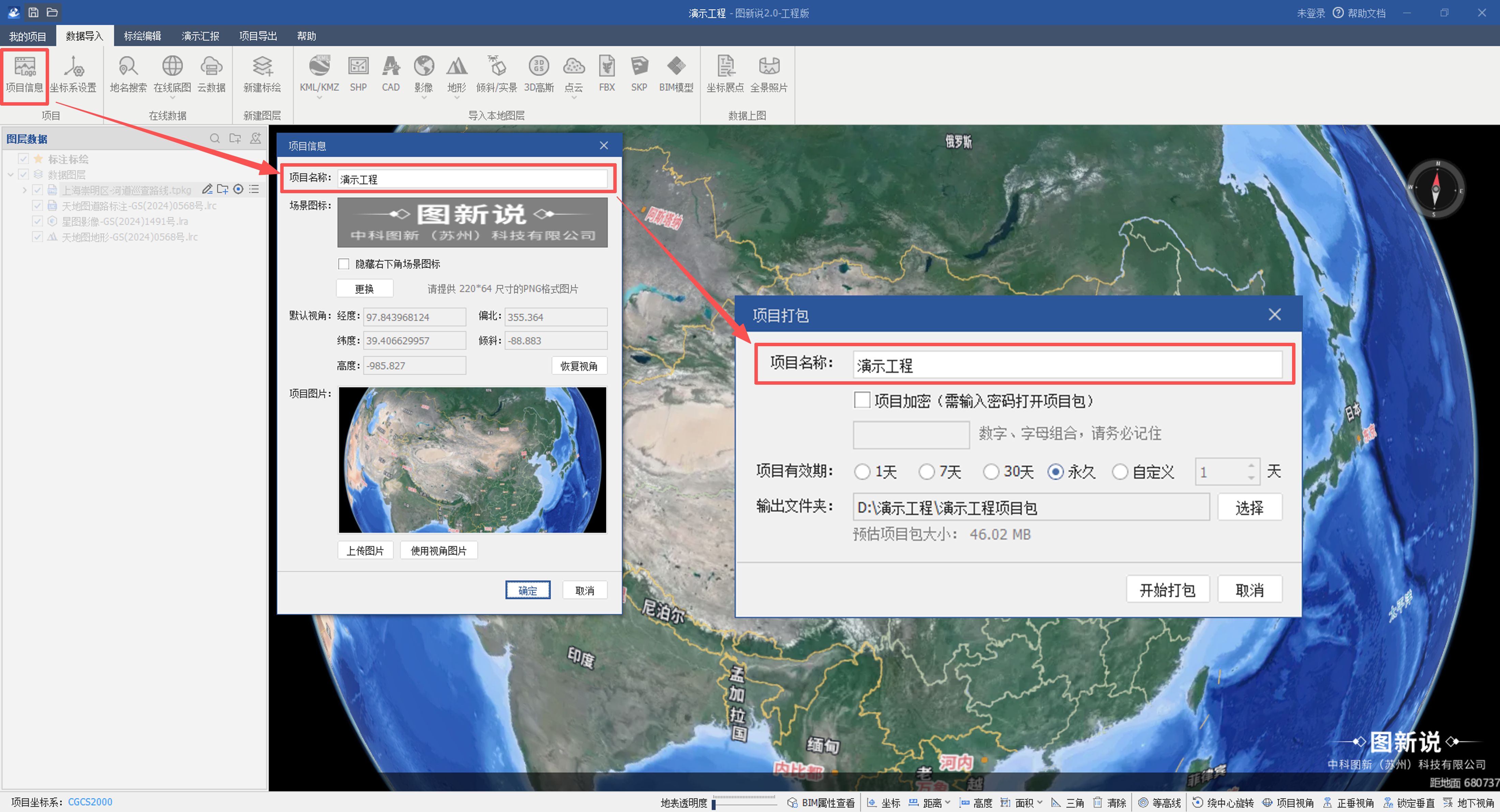Create a new 新建标绘 layer
1500x812 pixels.
[262, 75]
